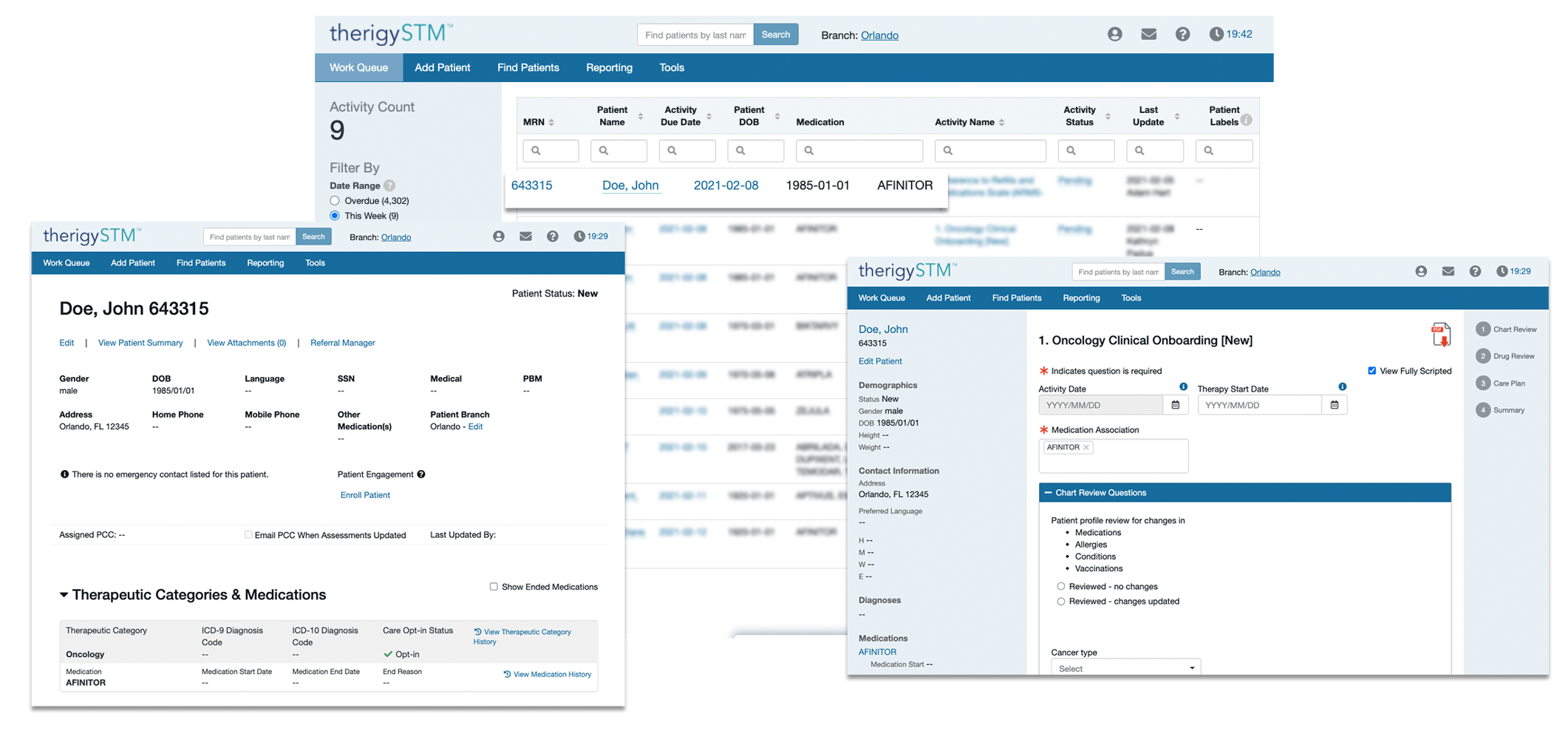Viewport: 1568px width, 739px height.
Task: Open View Medication History
Action: pos(547,674)
